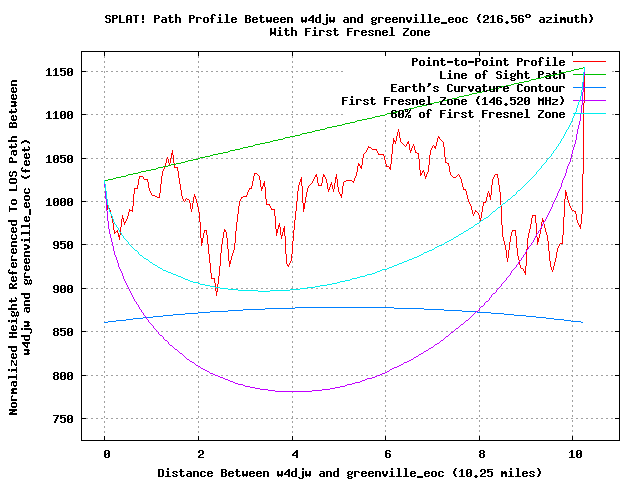Click the y-axis label 1100
Screen dimensions: 640x480
(x=59, y=116)
